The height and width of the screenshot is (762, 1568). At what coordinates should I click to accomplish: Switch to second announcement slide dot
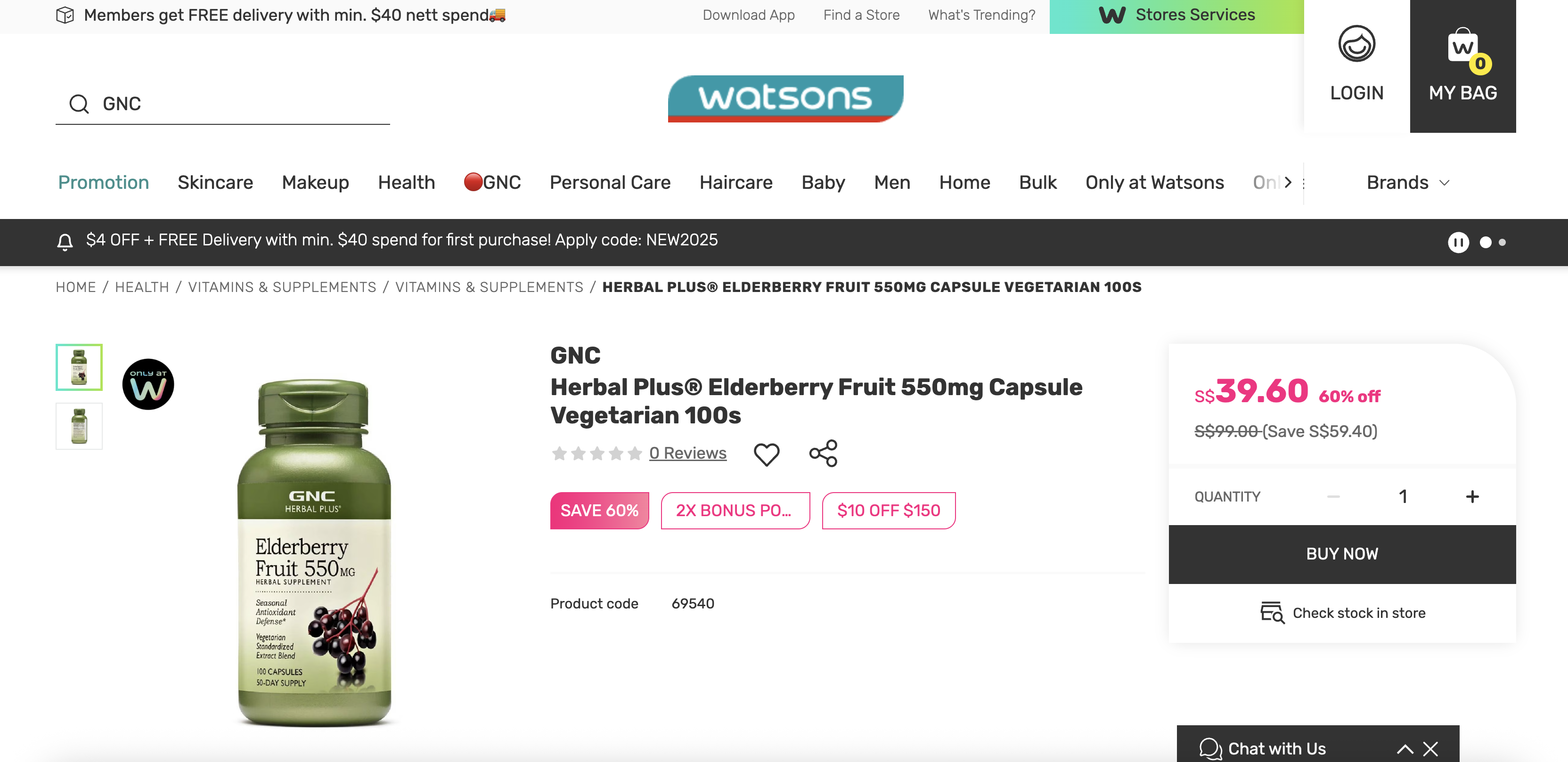(x=1502, y=242)
